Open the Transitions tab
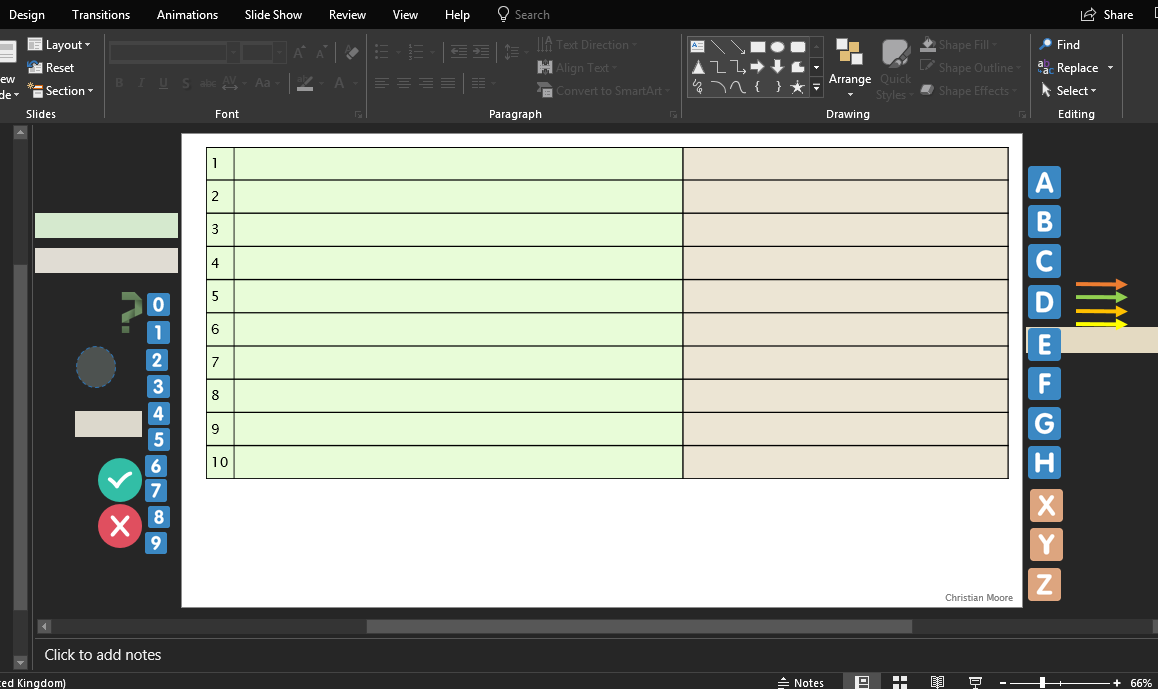Viewport: 1158px width, 689px height. [101, 15]
